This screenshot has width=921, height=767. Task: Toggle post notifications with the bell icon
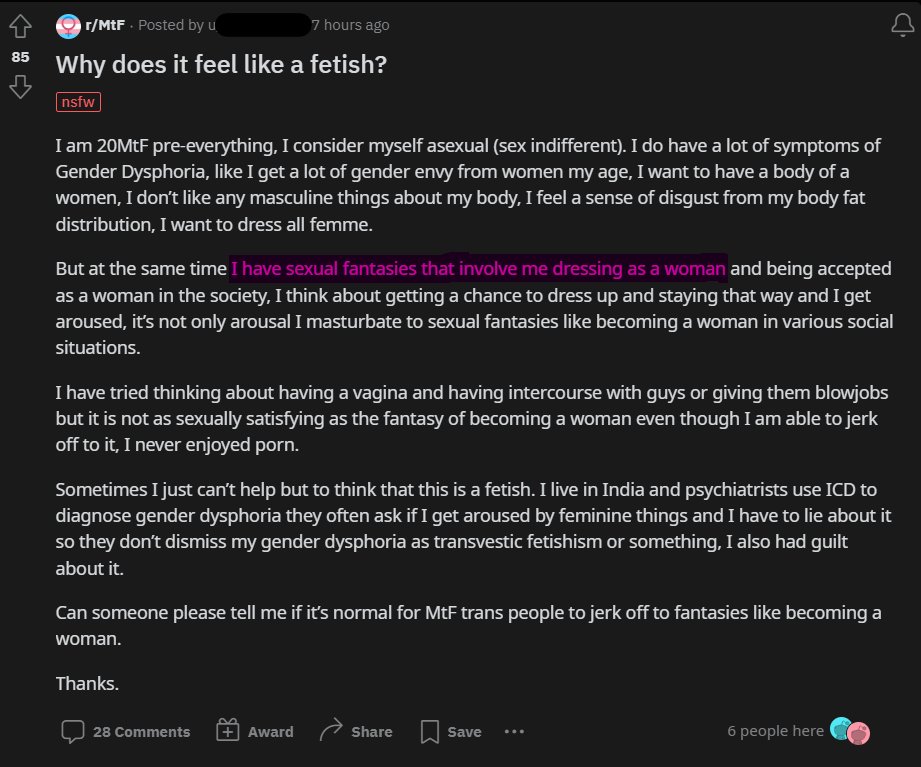tap(901, 27)
